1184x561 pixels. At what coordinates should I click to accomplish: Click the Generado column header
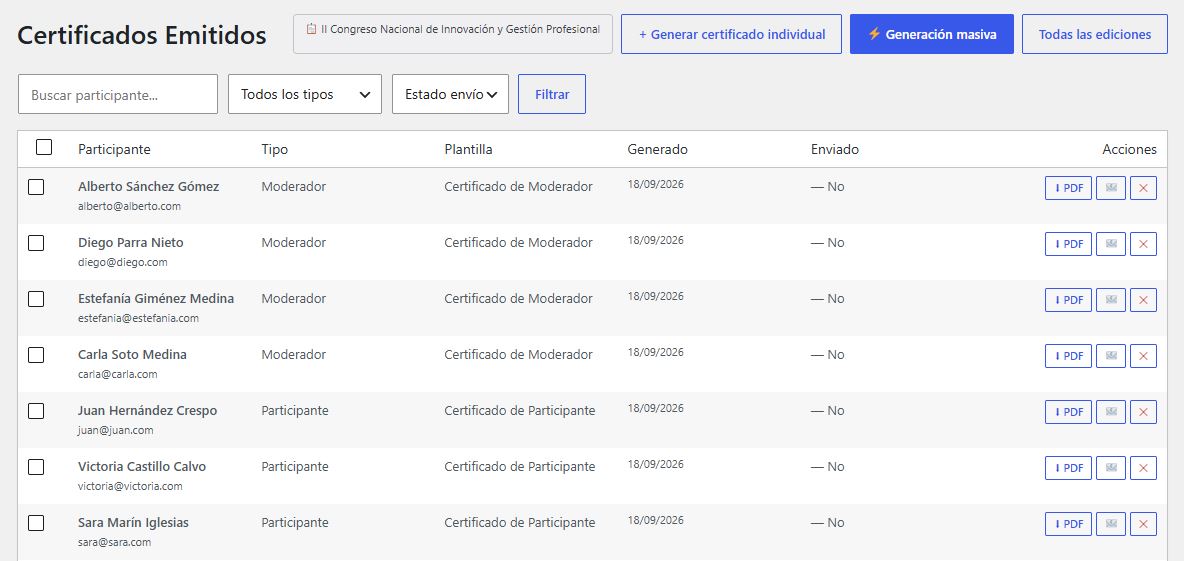658,149
